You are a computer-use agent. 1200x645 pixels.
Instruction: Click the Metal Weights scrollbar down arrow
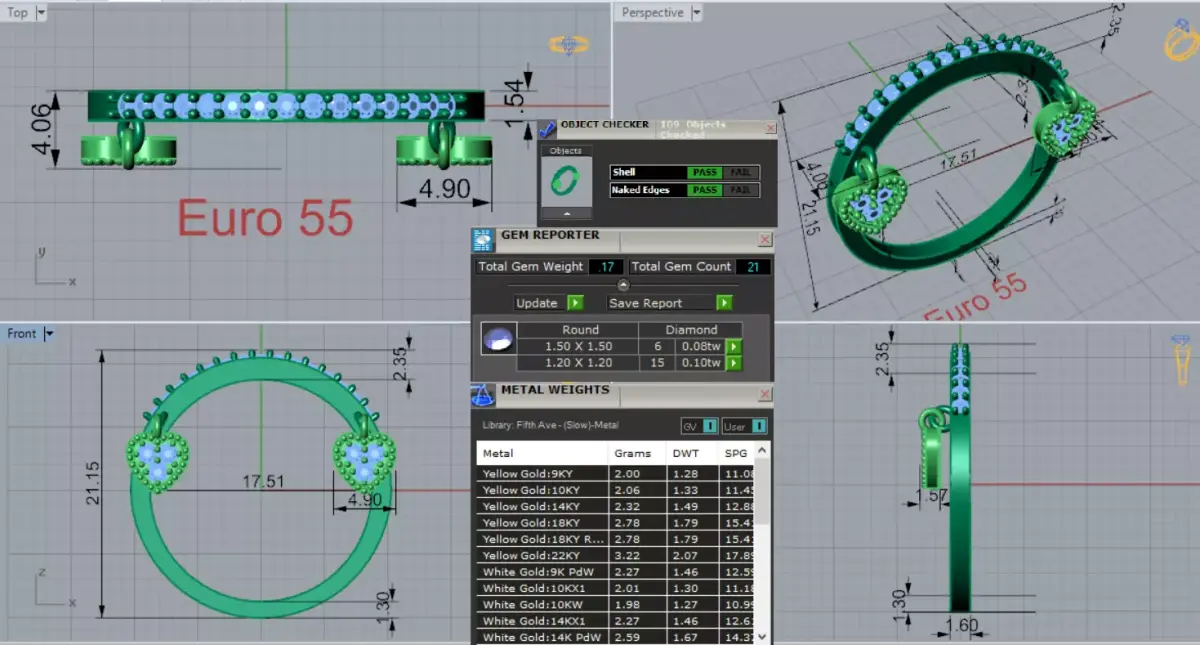click(x=762, y=636)
